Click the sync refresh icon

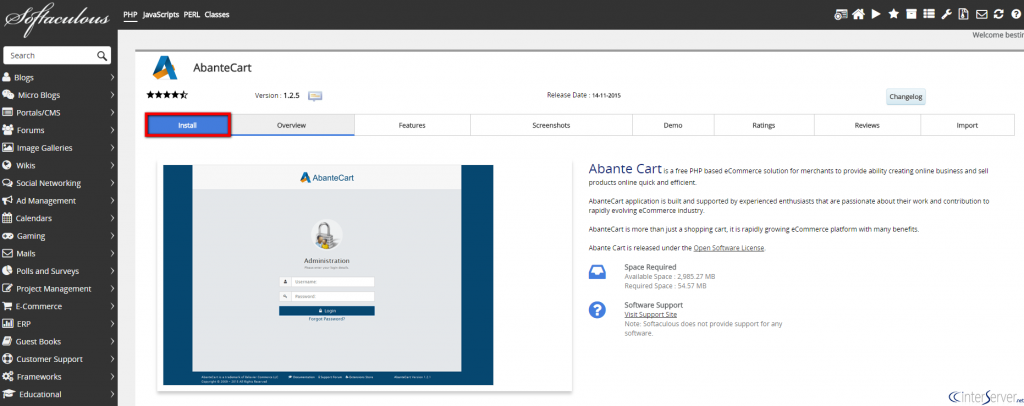999,14
